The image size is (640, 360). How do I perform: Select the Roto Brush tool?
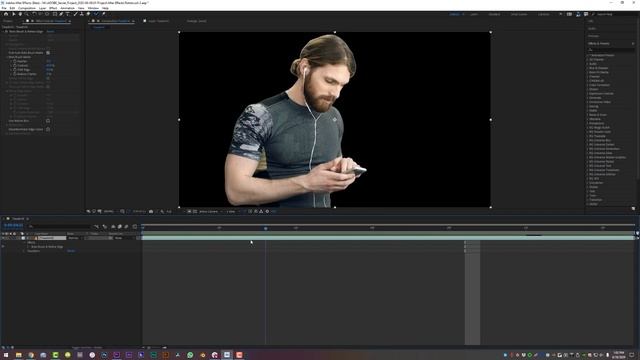(x=96, y=14)
